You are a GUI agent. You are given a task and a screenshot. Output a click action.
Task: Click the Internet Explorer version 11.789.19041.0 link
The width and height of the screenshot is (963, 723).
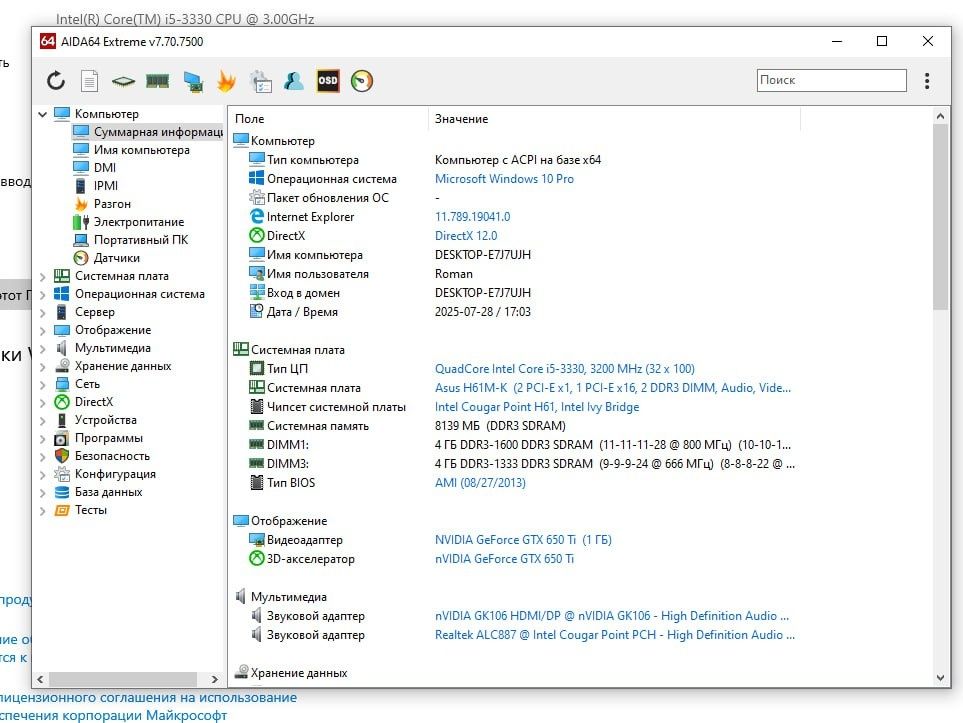472,217
